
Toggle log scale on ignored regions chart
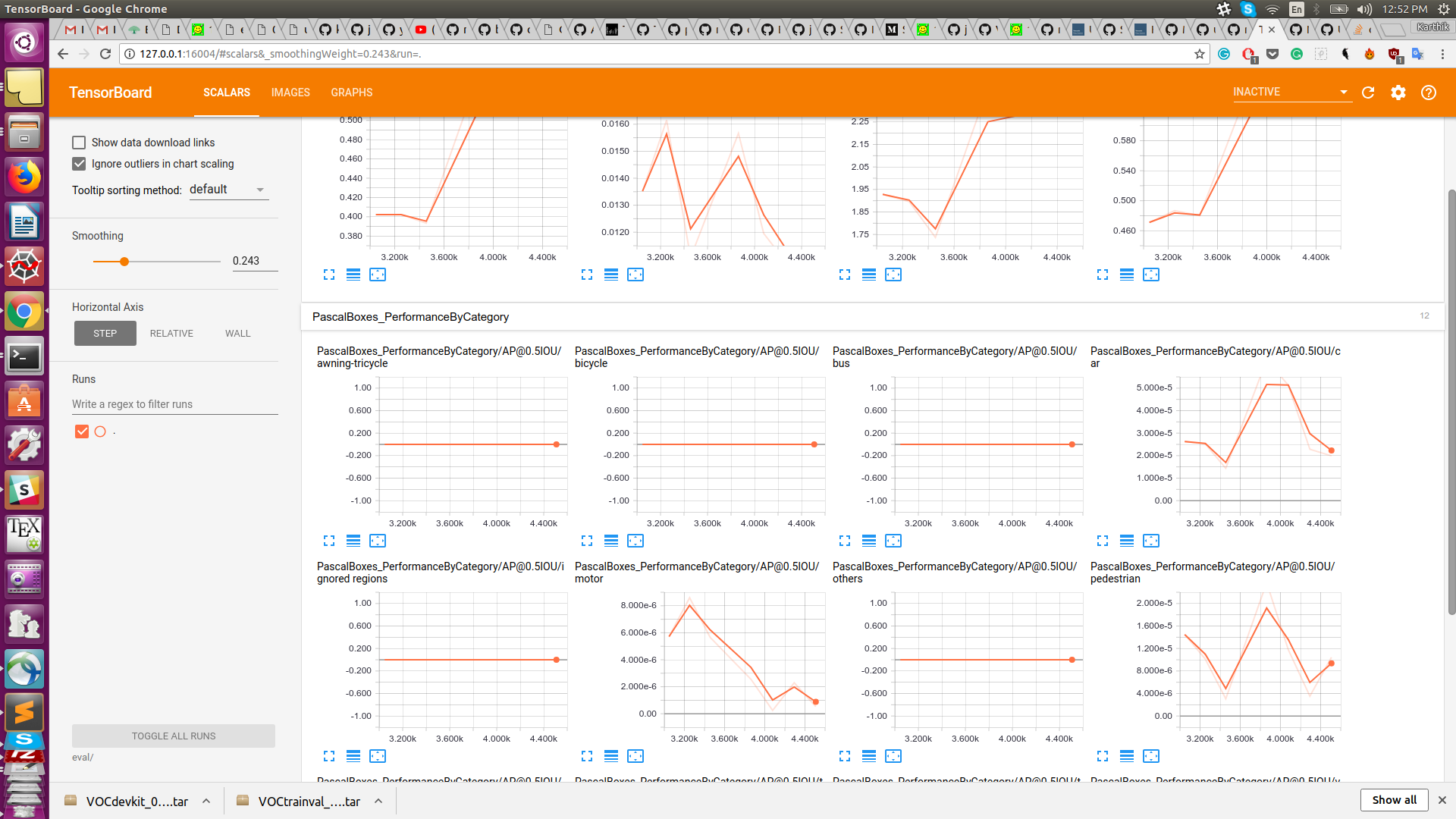click(353, 756)
